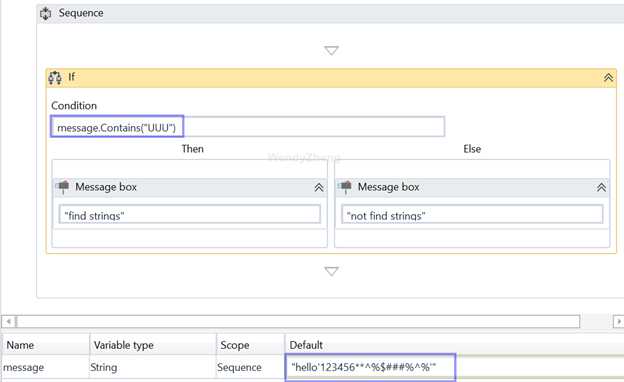Select the Else Message box title
Image resolution: width=624 pixels, height=382 pixels.
[388, 187]
